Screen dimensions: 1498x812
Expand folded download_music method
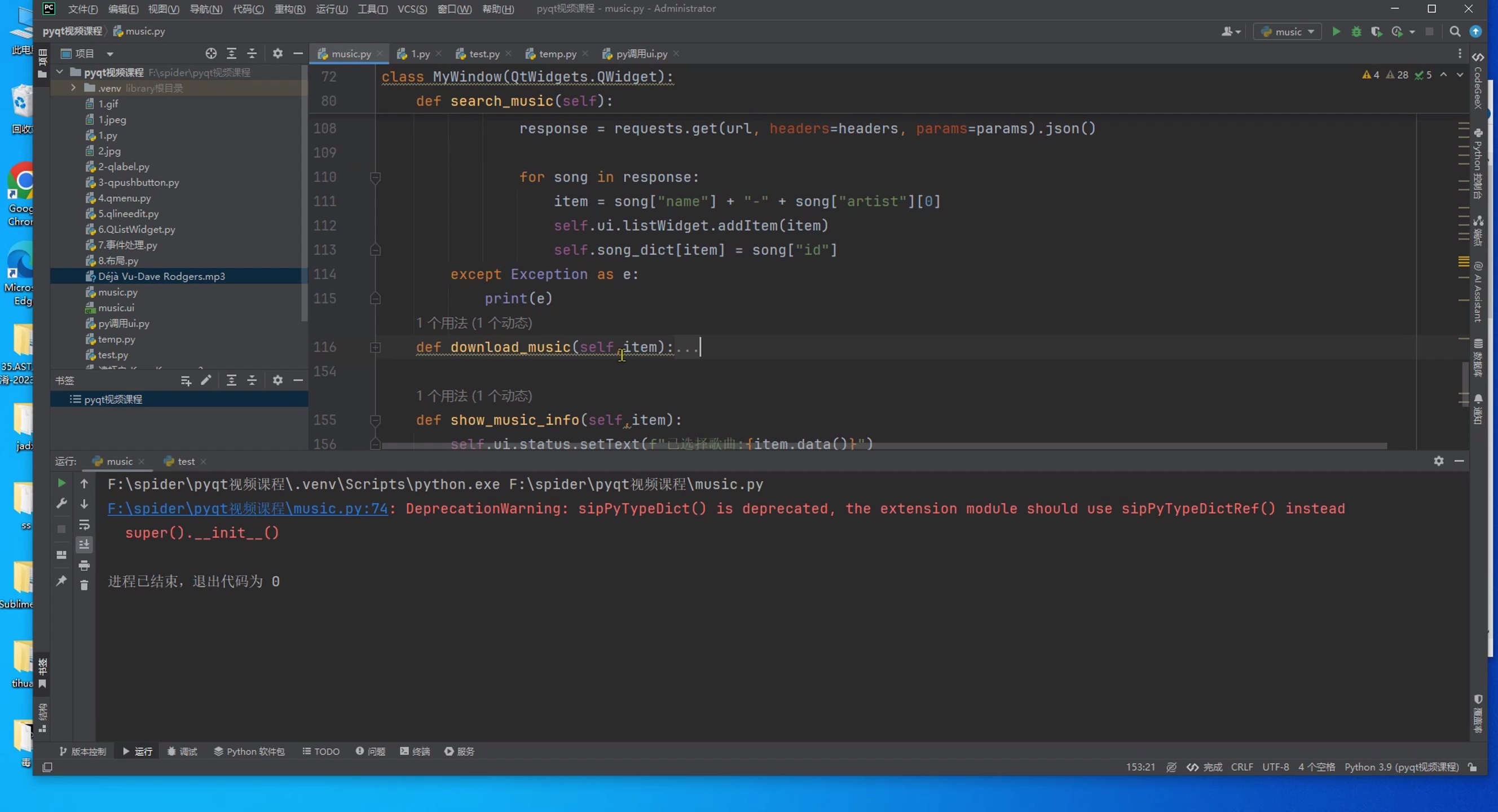click(375, 347)
